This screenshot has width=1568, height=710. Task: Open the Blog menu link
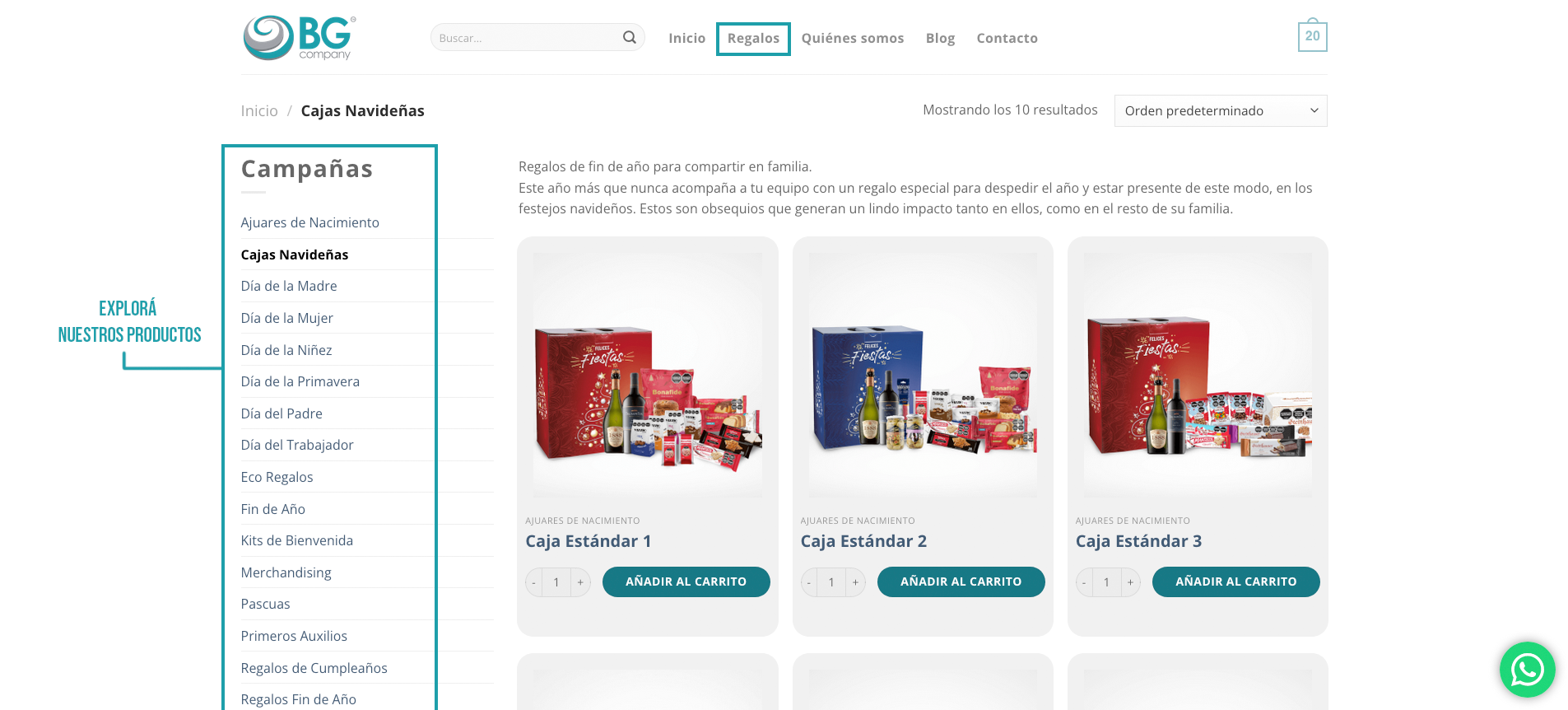point(940,38)
